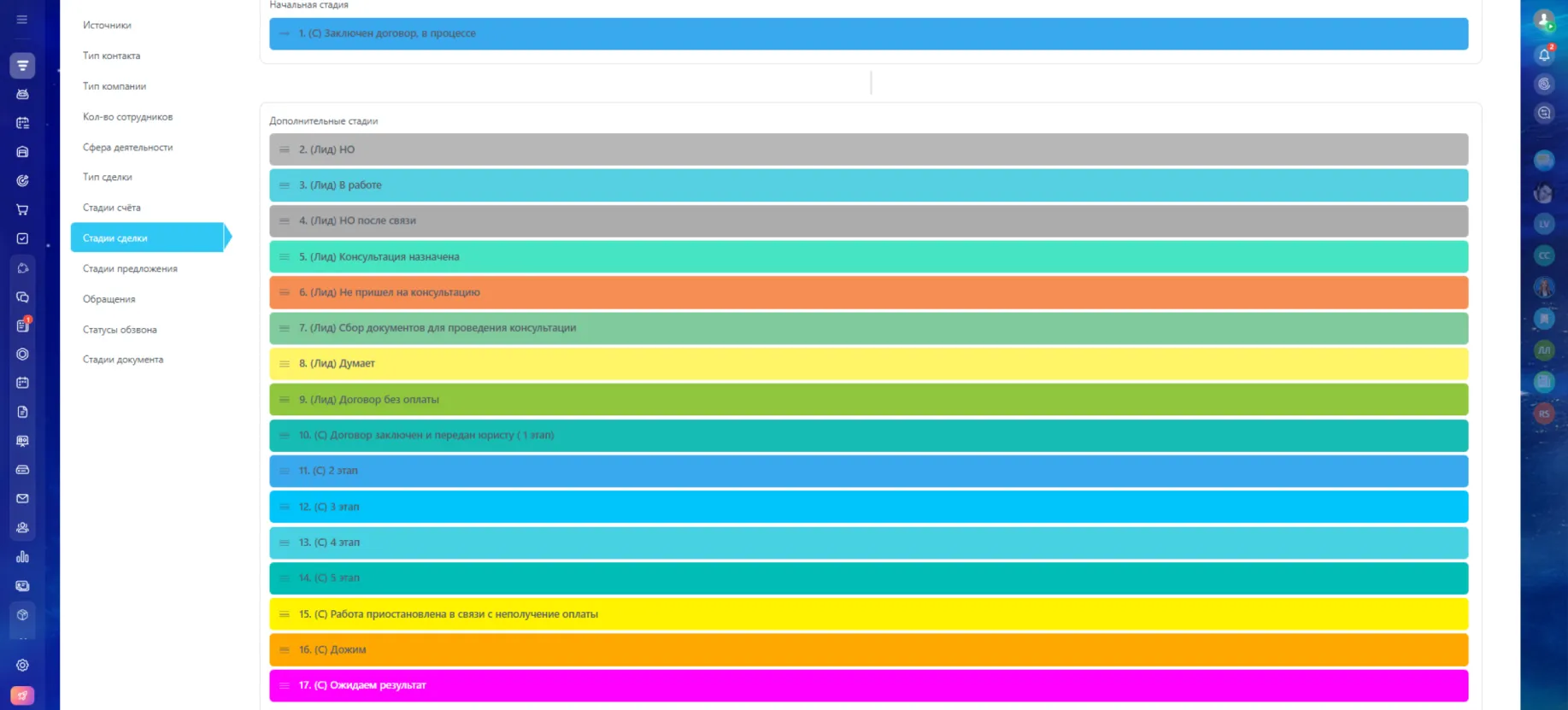
Task: Open the bar chart analytics icon
Action: pos(22,557)
